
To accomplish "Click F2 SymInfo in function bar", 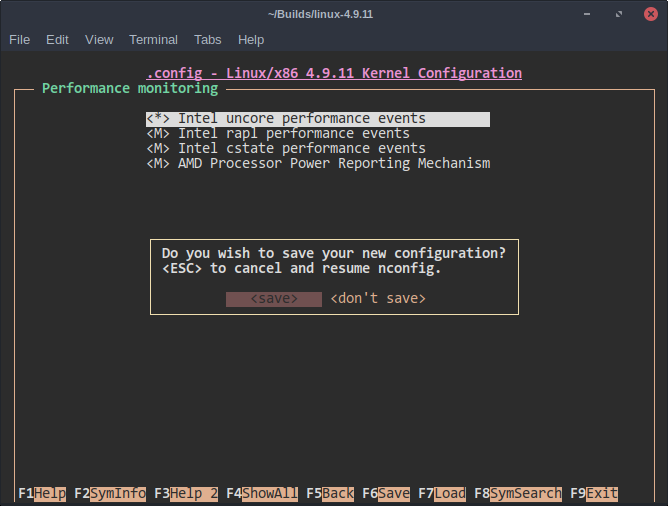I will pos(110,494).
